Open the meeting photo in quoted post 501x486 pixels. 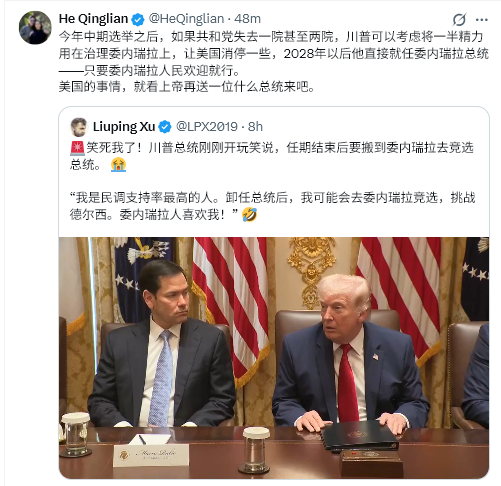[274, 358]
